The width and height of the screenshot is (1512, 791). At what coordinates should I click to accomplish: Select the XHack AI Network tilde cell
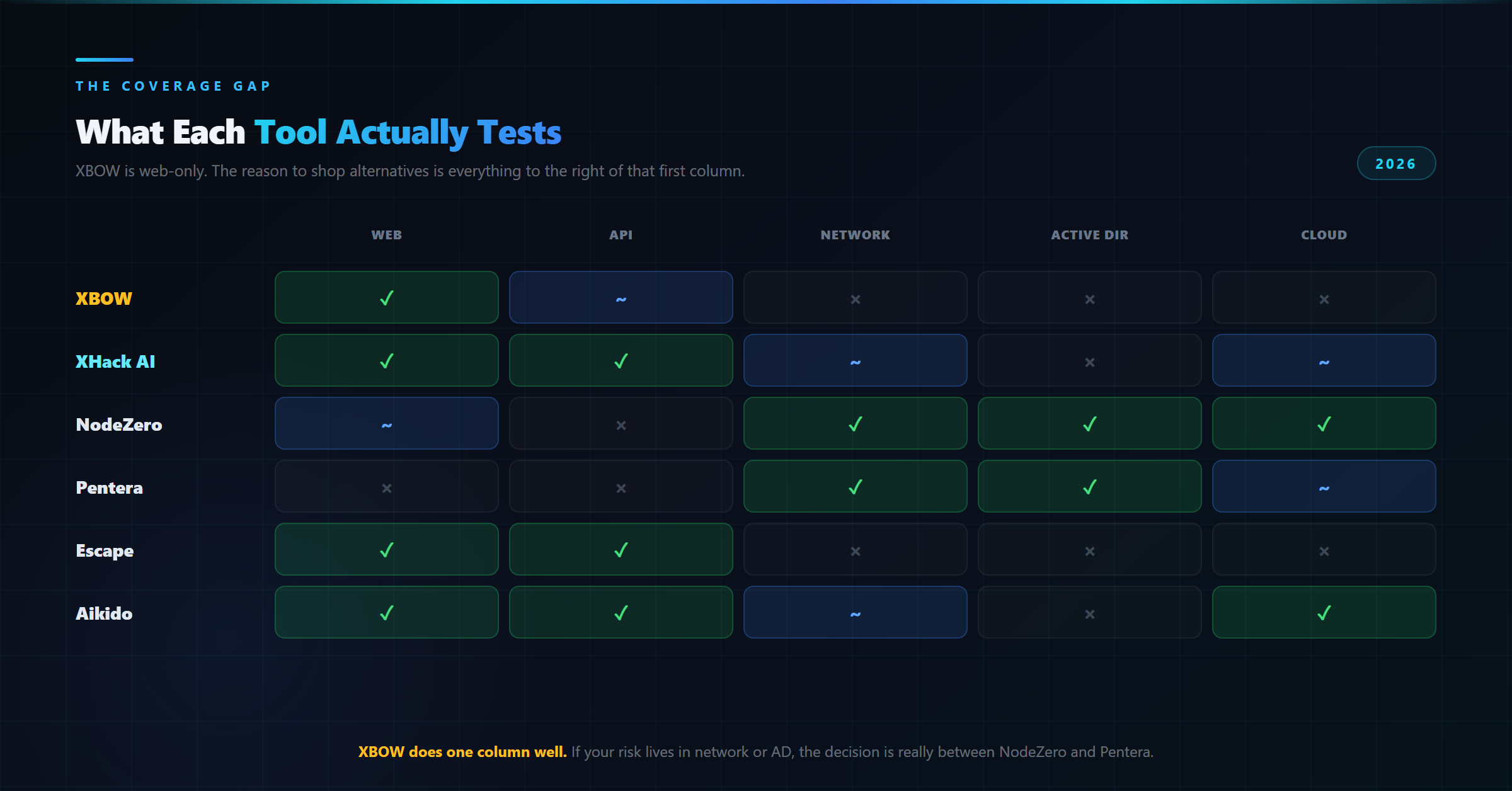point(856,360)
